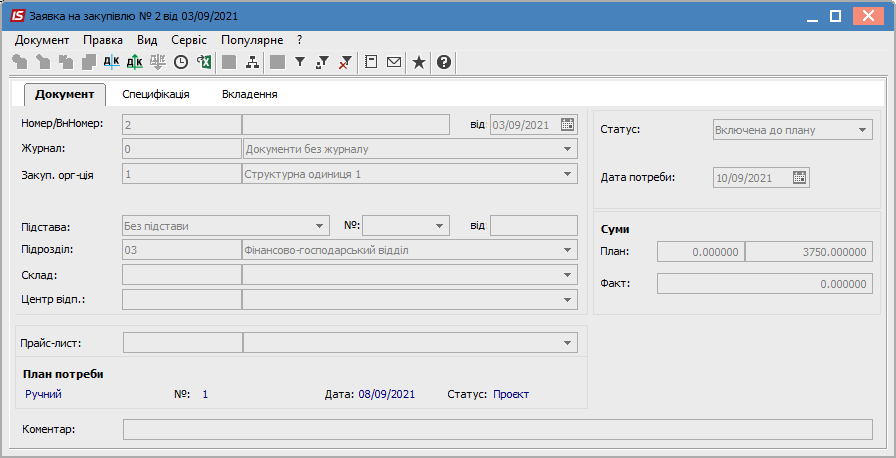The height and width of the screenshot is (458, 896).
Task: Clear filter with red X funnel icon
Action: pos(345,62)
